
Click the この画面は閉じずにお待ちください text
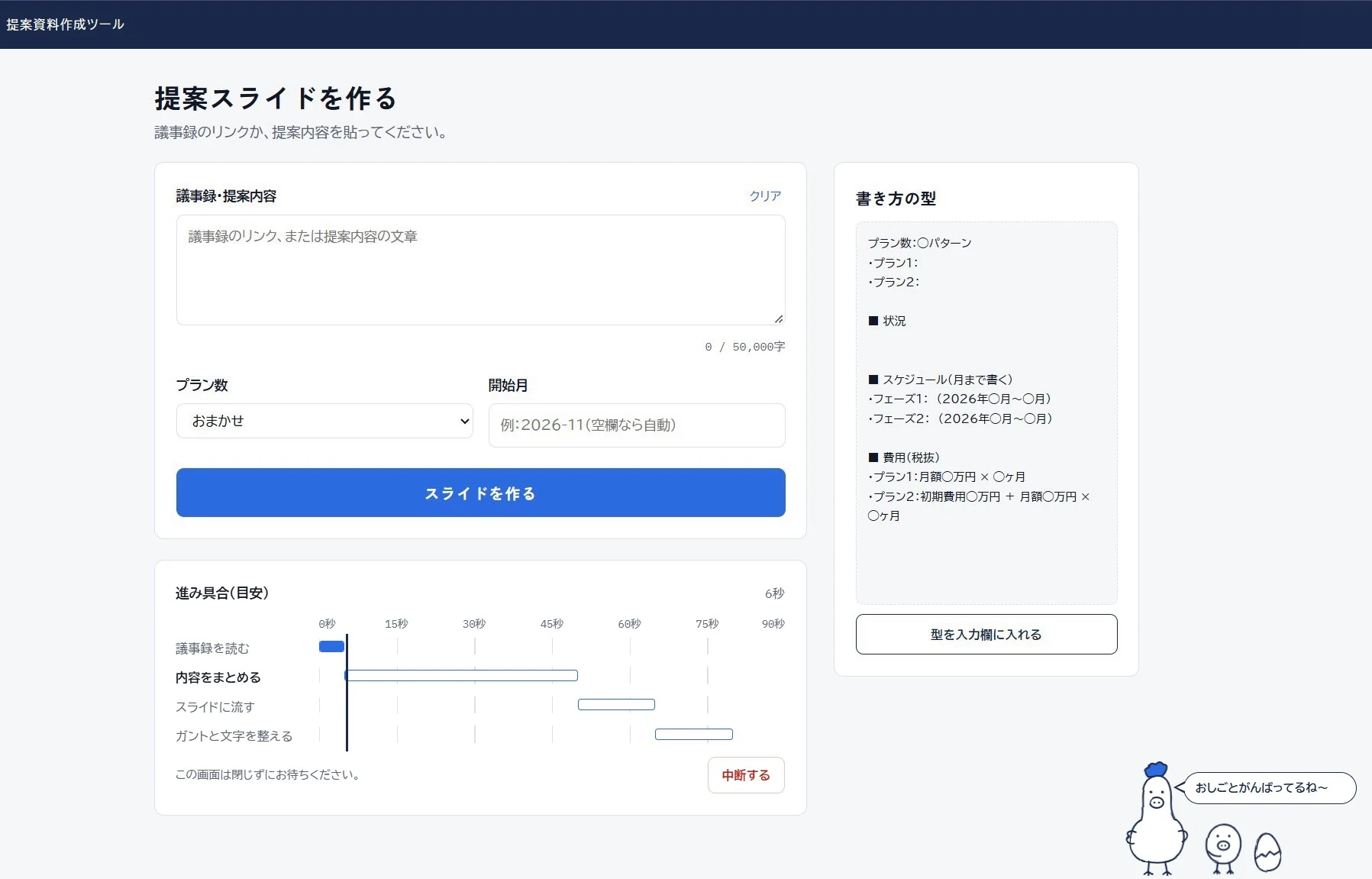pos(268,774)
